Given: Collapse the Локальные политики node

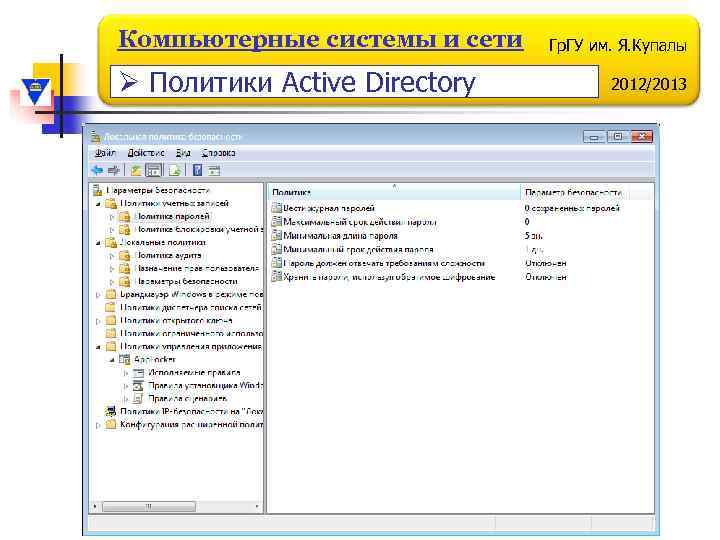Looking at the screenshot, I should click(98, 242).
